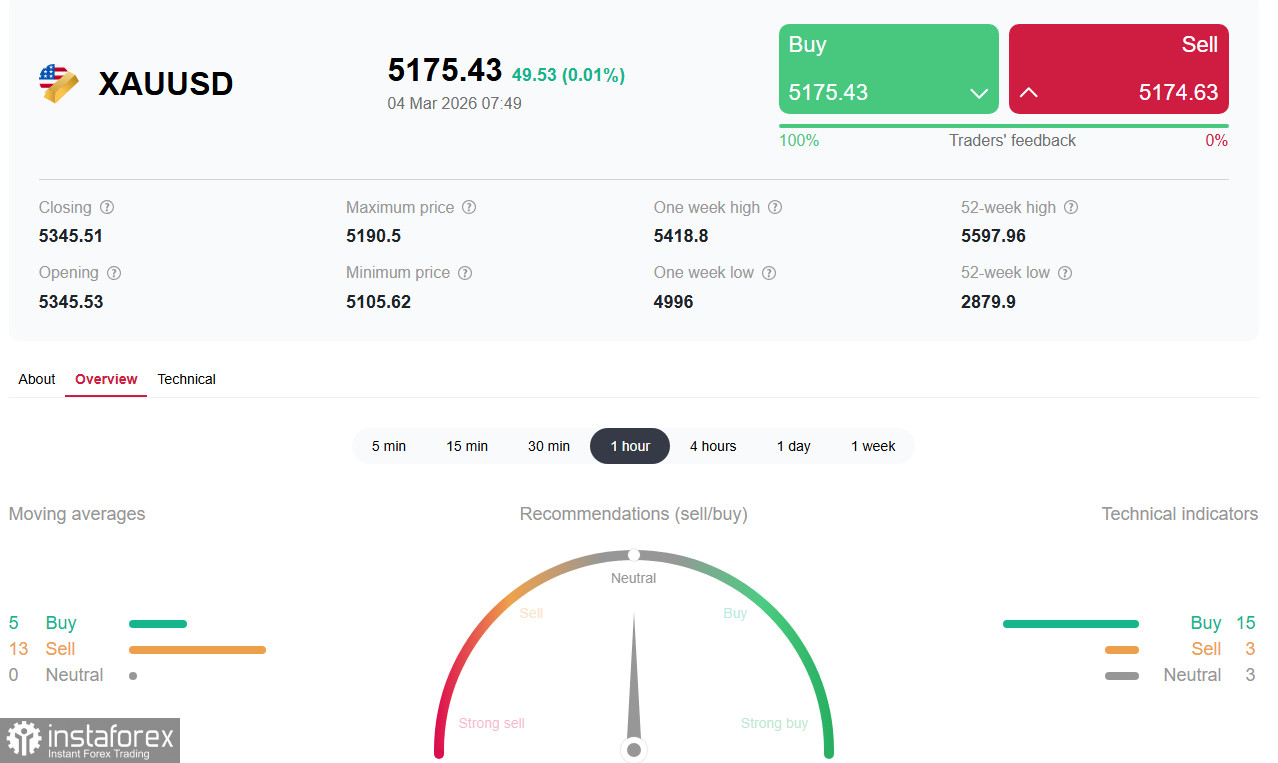
Task: Click the 0% sell feedback percentage
Action: click(1216, 141)
